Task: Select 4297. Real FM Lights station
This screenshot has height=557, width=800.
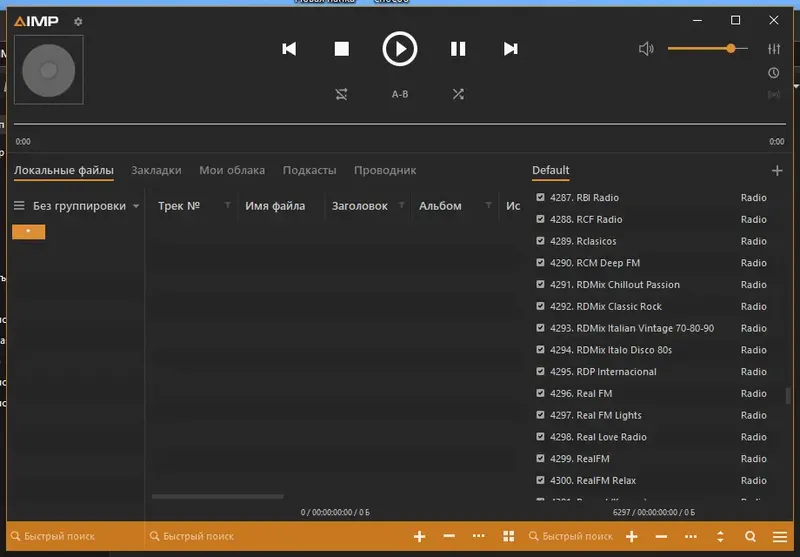Action: pos(652,415)
